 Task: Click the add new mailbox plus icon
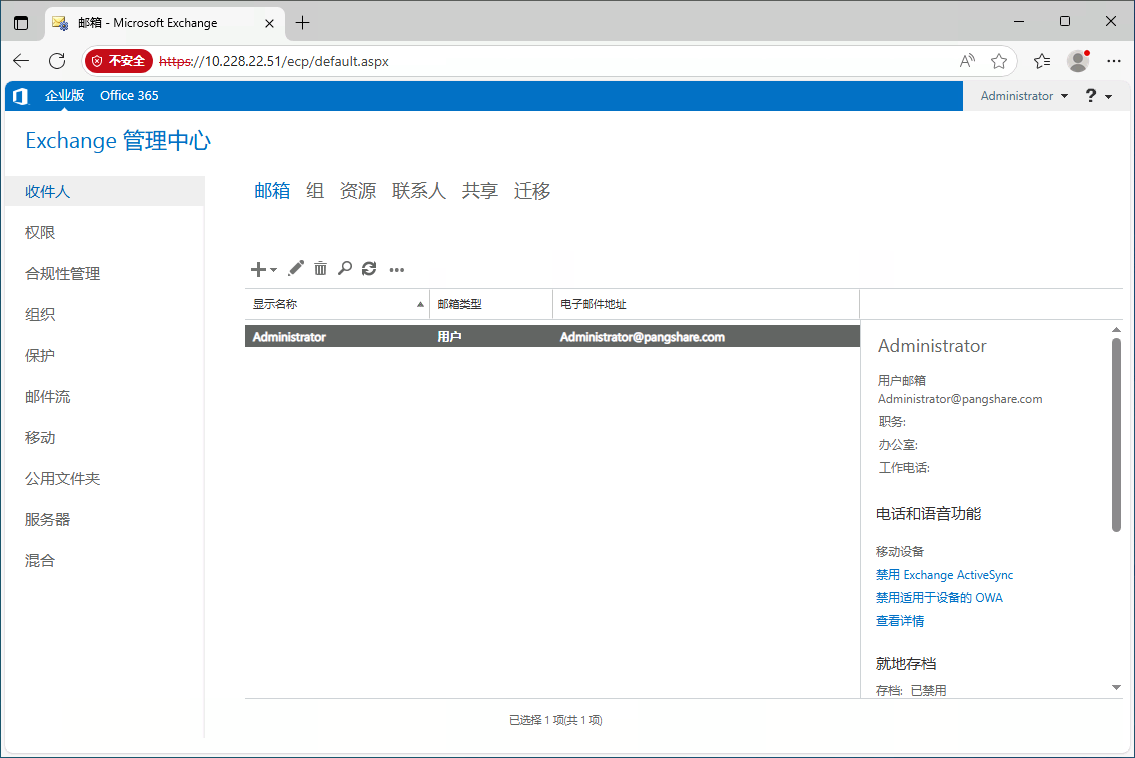pyautogui.click(x=259, y=269)
